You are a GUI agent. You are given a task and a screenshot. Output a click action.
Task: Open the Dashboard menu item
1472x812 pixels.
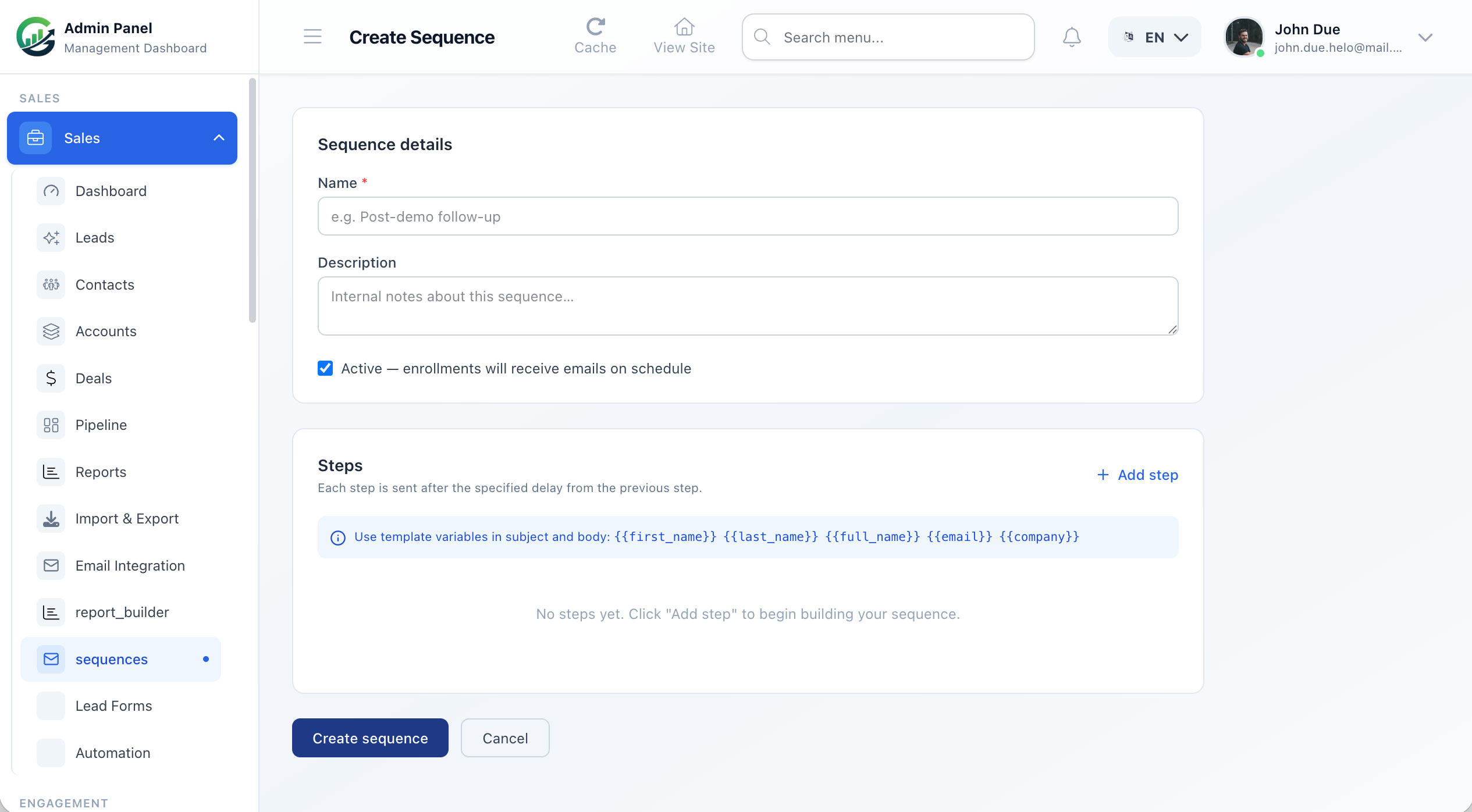pyautogui.click(x=121, y=191)
